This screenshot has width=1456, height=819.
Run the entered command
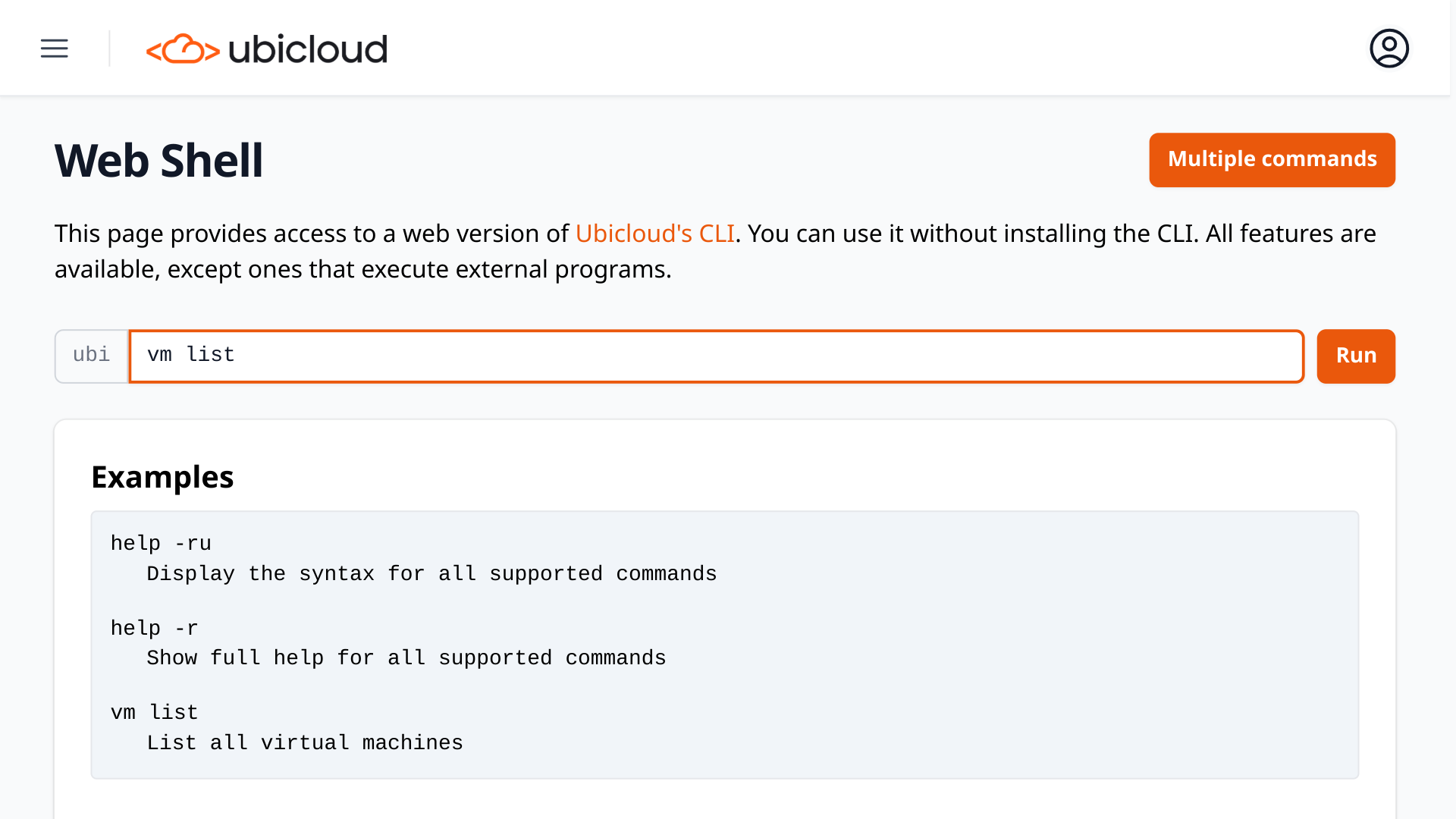[1355, 356]
